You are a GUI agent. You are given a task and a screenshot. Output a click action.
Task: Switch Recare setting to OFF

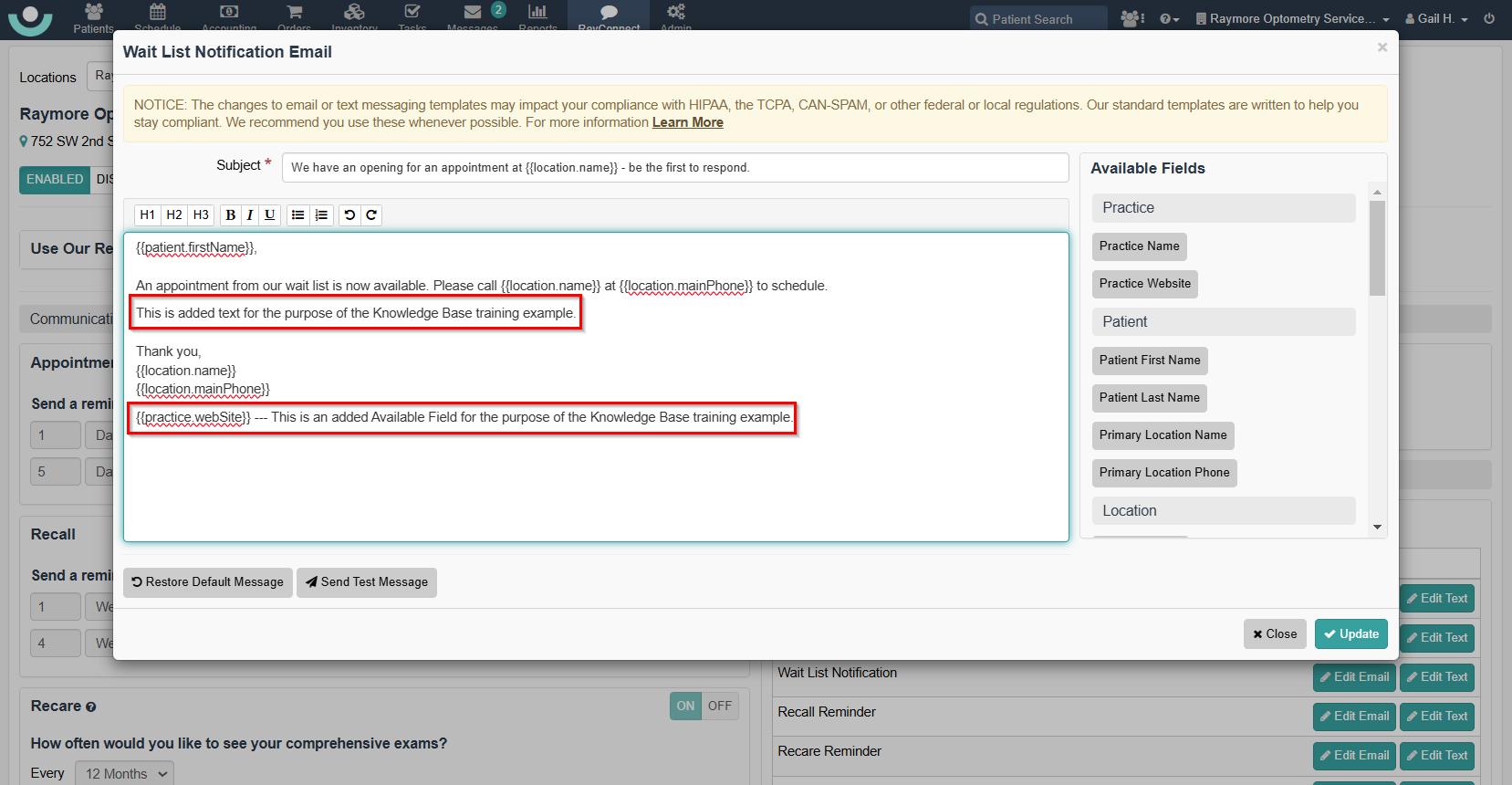tap(720, 706)
